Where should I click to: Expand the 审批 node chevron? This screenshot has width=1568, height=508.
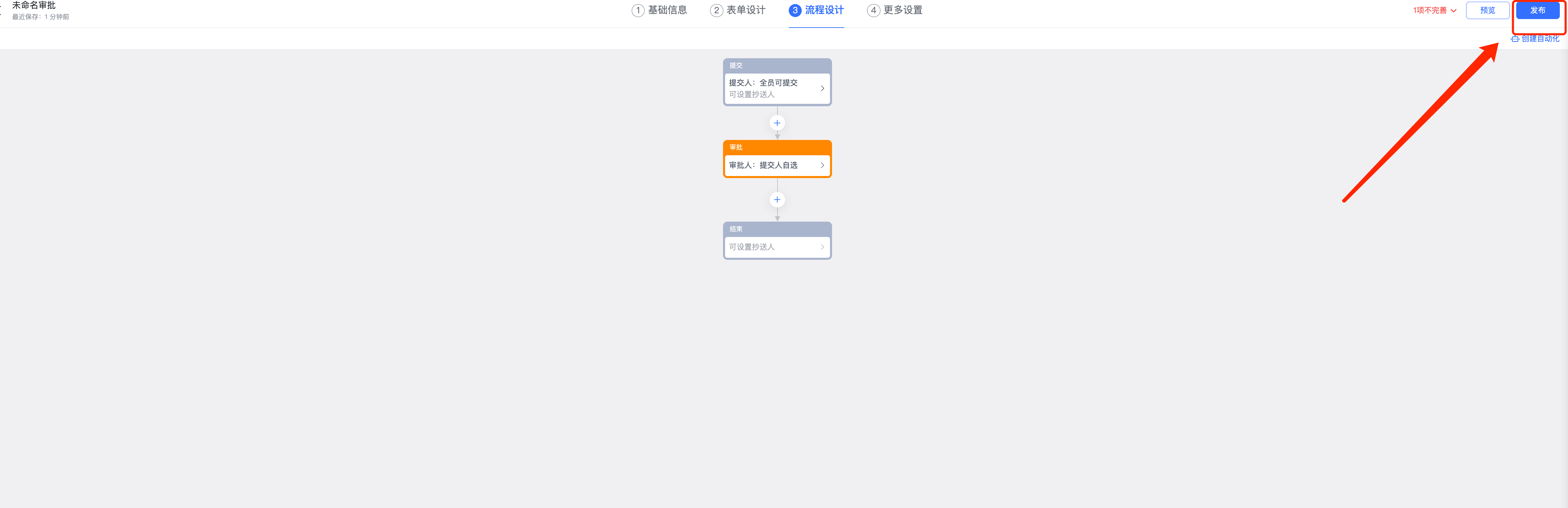[x=823, y=165]
